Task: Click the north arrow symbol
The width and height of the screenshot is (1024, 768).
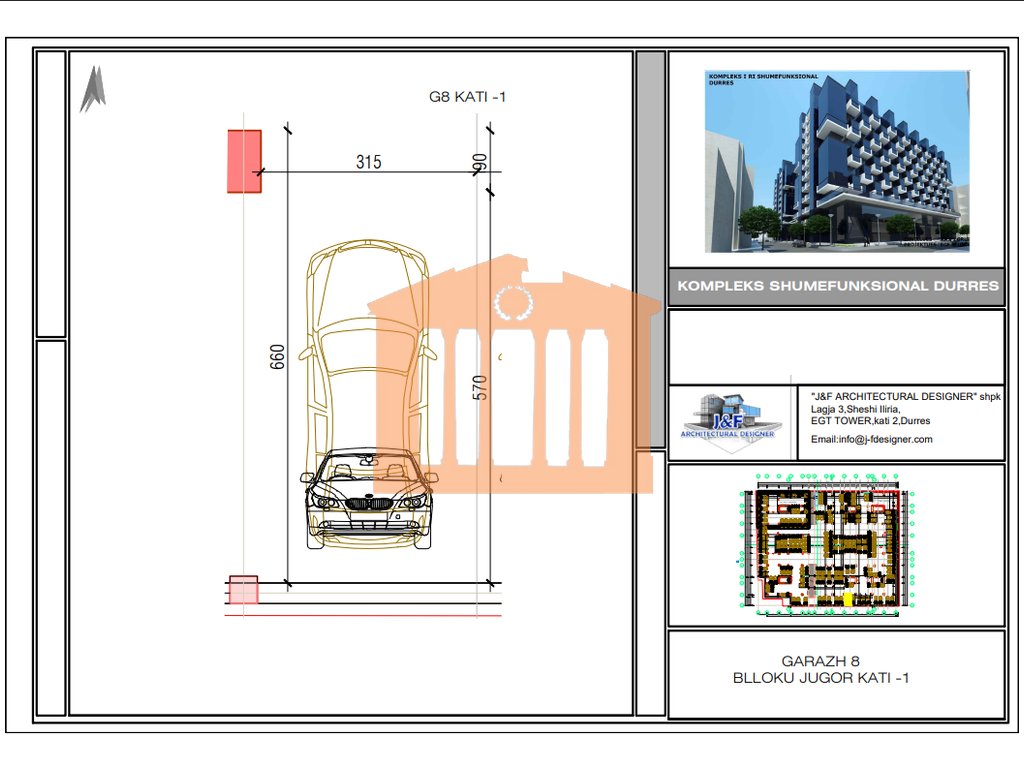Action: click(x=93, y=89)
